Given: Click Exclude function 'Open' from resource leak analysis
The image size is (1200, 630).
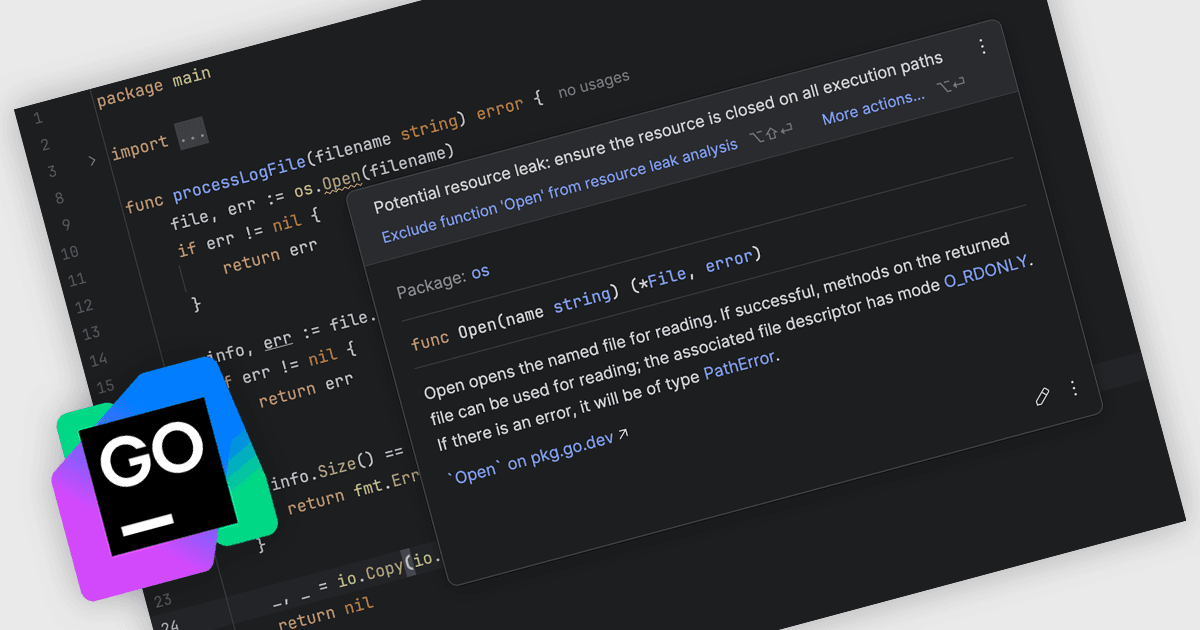Looking at the screenshot, I should [x=560, y=190].
